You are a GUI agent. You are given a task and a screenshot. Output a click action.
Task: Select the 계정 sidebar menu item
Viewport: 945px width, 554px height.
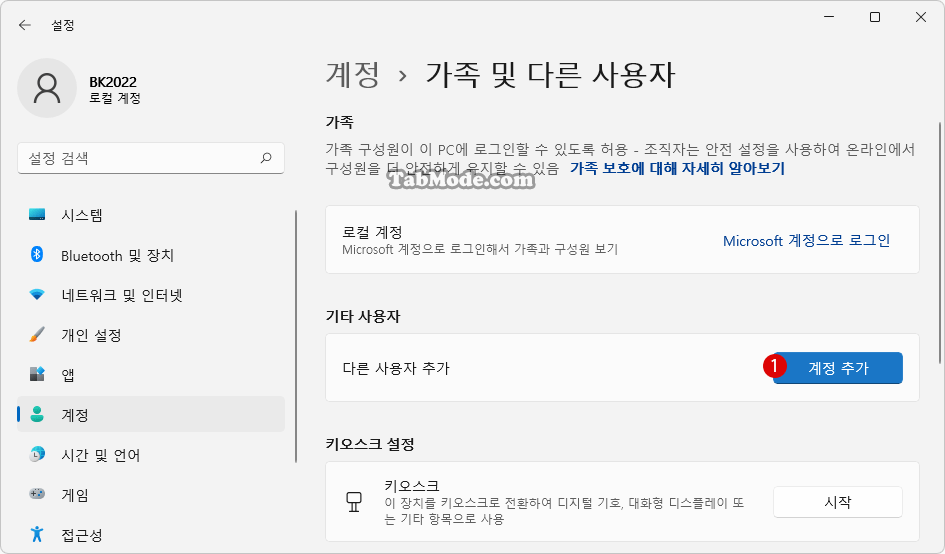pos(151,414)
